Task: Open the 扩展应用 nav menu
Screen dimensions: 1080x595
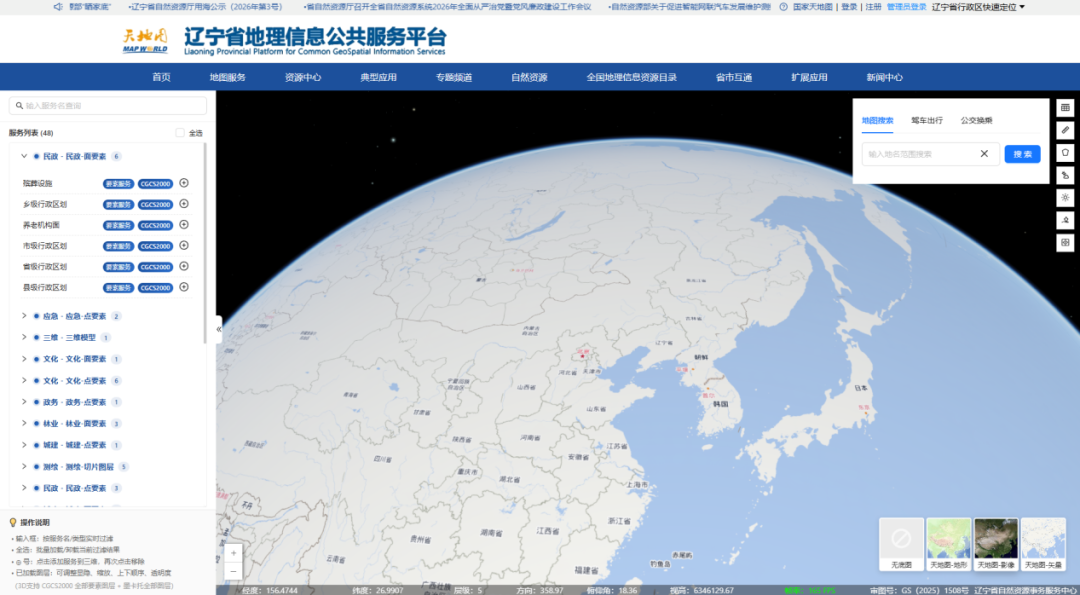Action: pos(809,77)
